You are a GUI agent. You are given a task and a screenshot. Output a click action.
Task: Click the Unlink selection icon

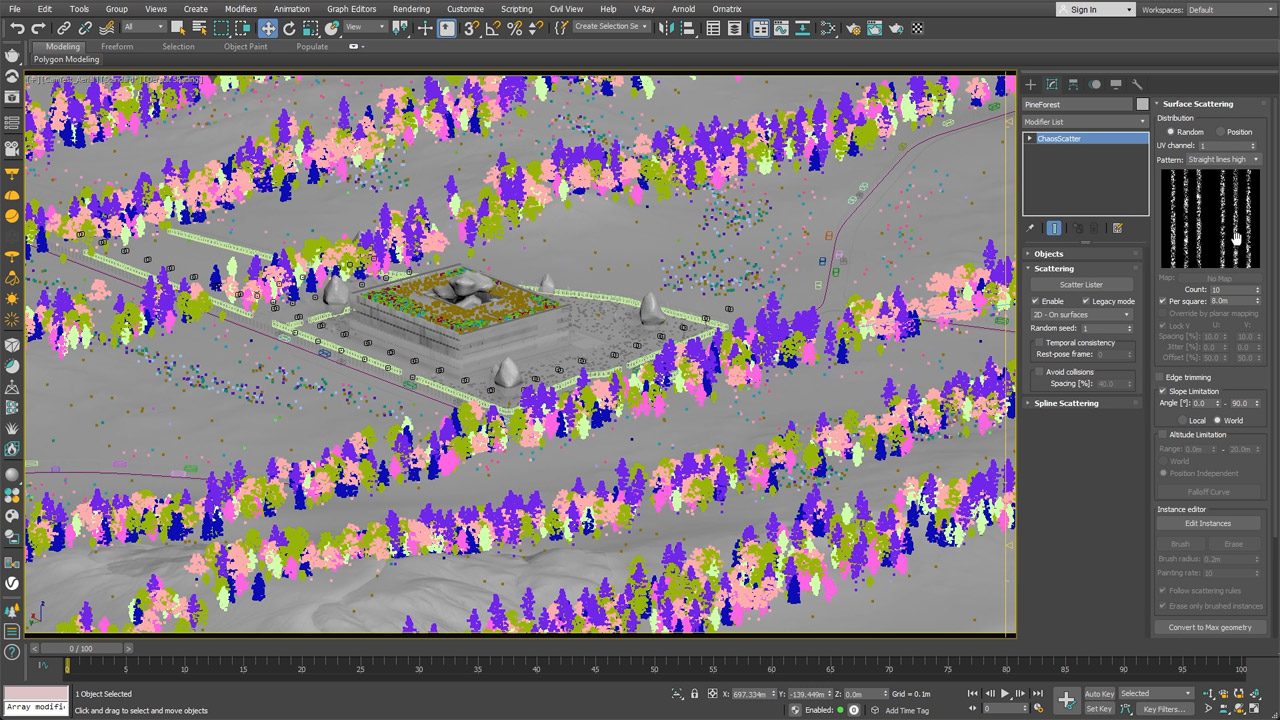click(x=85, y=28)
